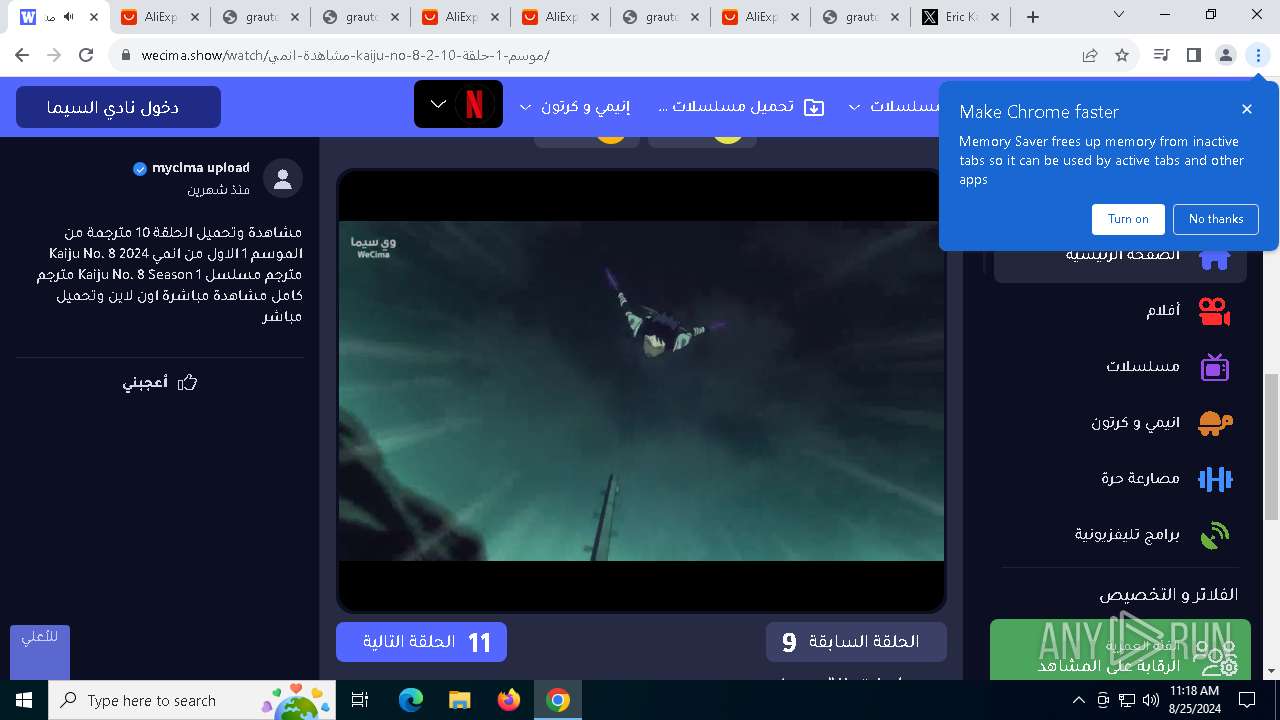Open the notification center icon
The width and height of the screenshot is (1280, 720).
[1247, 700]
